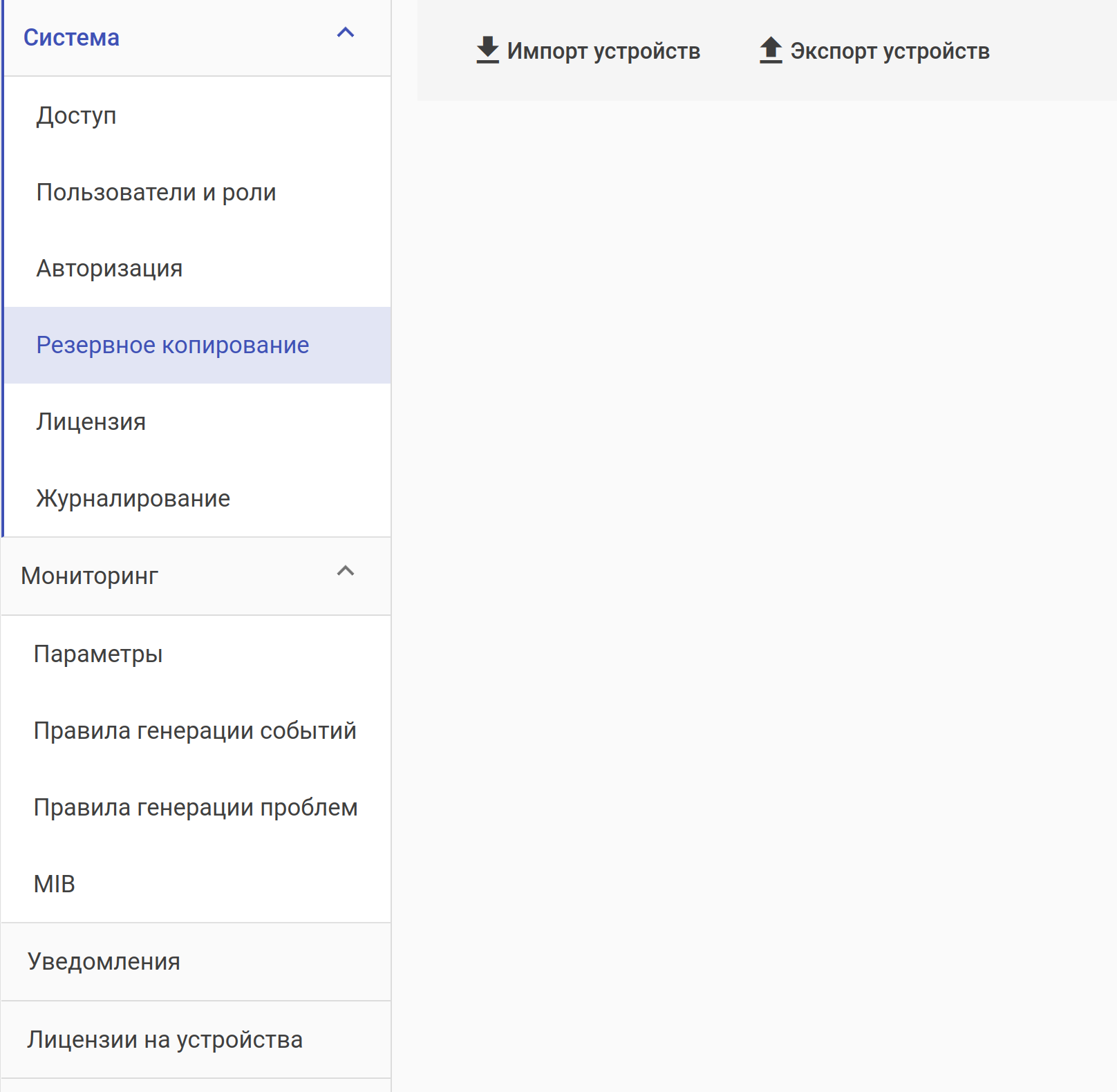Viewport: 1117px width, 1092px height.
Task: Click the Мониторинг section header
Action: [x=90, y=576]
